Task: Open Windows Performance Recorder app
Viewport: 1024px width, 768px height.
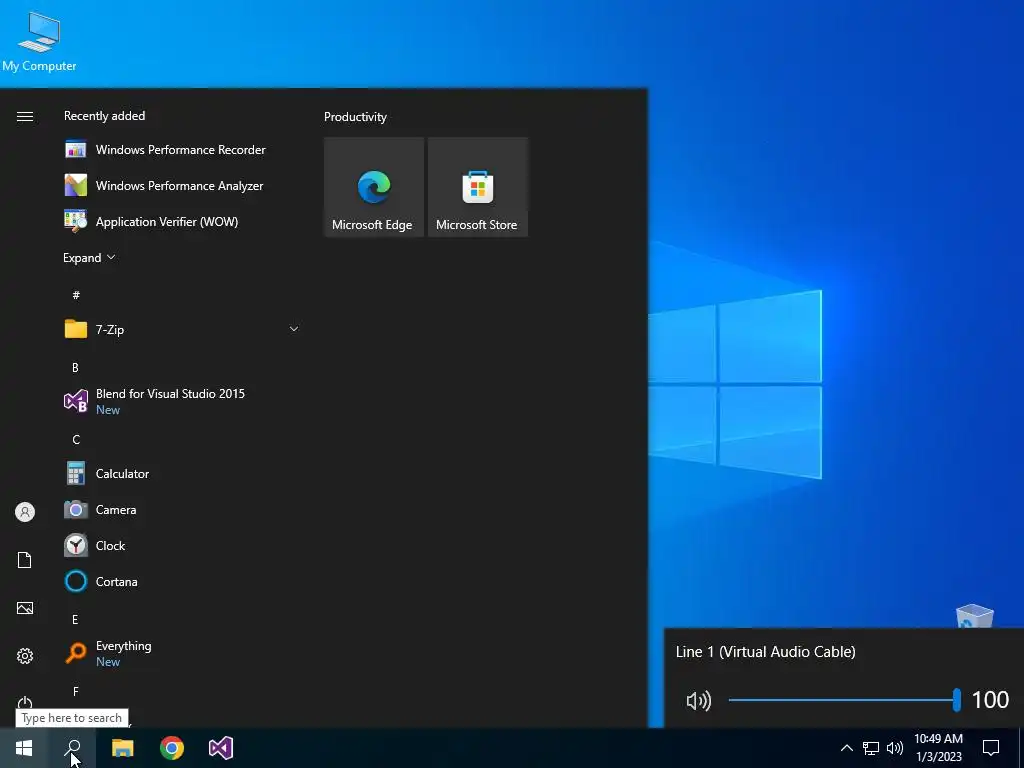Action: (x=182, y=150)
